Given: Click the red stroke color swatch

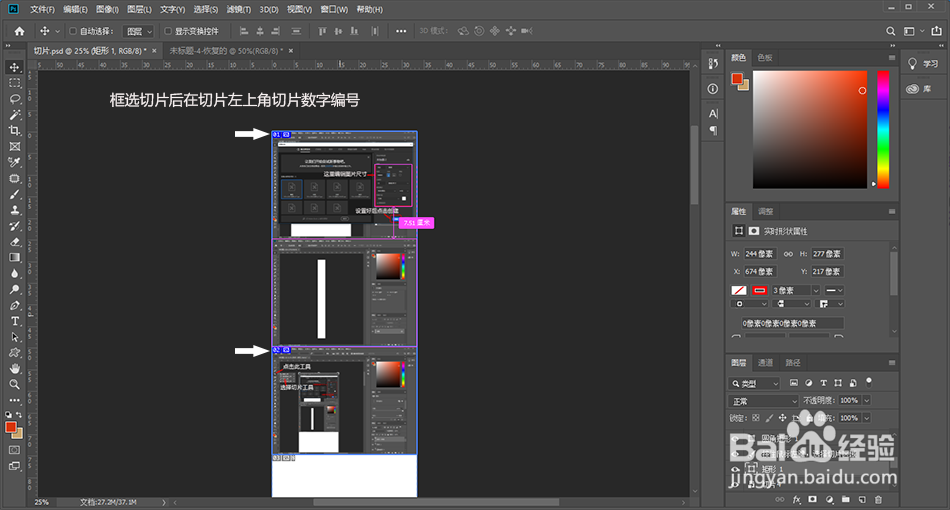Looking at the screenshot, I should click(x=760, y=290).
